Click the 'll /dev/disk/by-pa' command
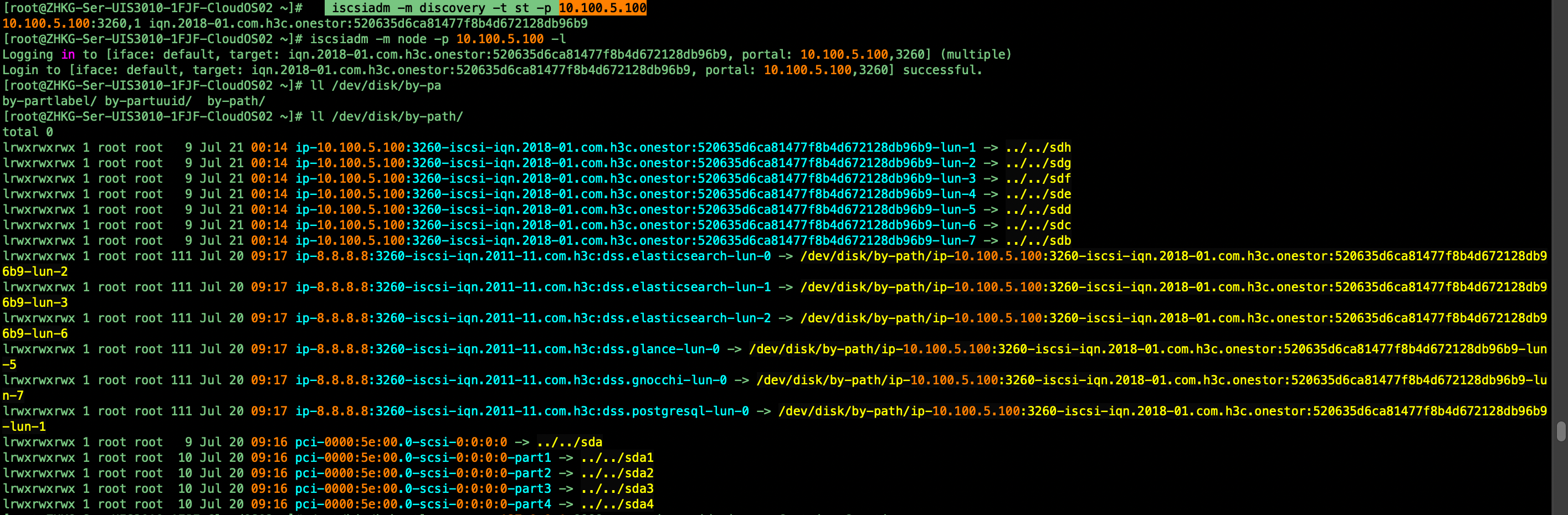Viewport: 1568px width, 515px height. click(376, 86)
